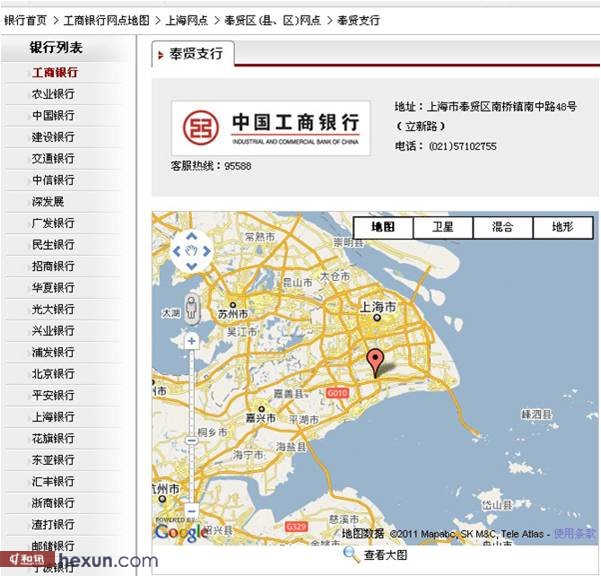Click the 嘉兴市 label on map
This screenshot has width=601, height=577.
tap(261, 418)
